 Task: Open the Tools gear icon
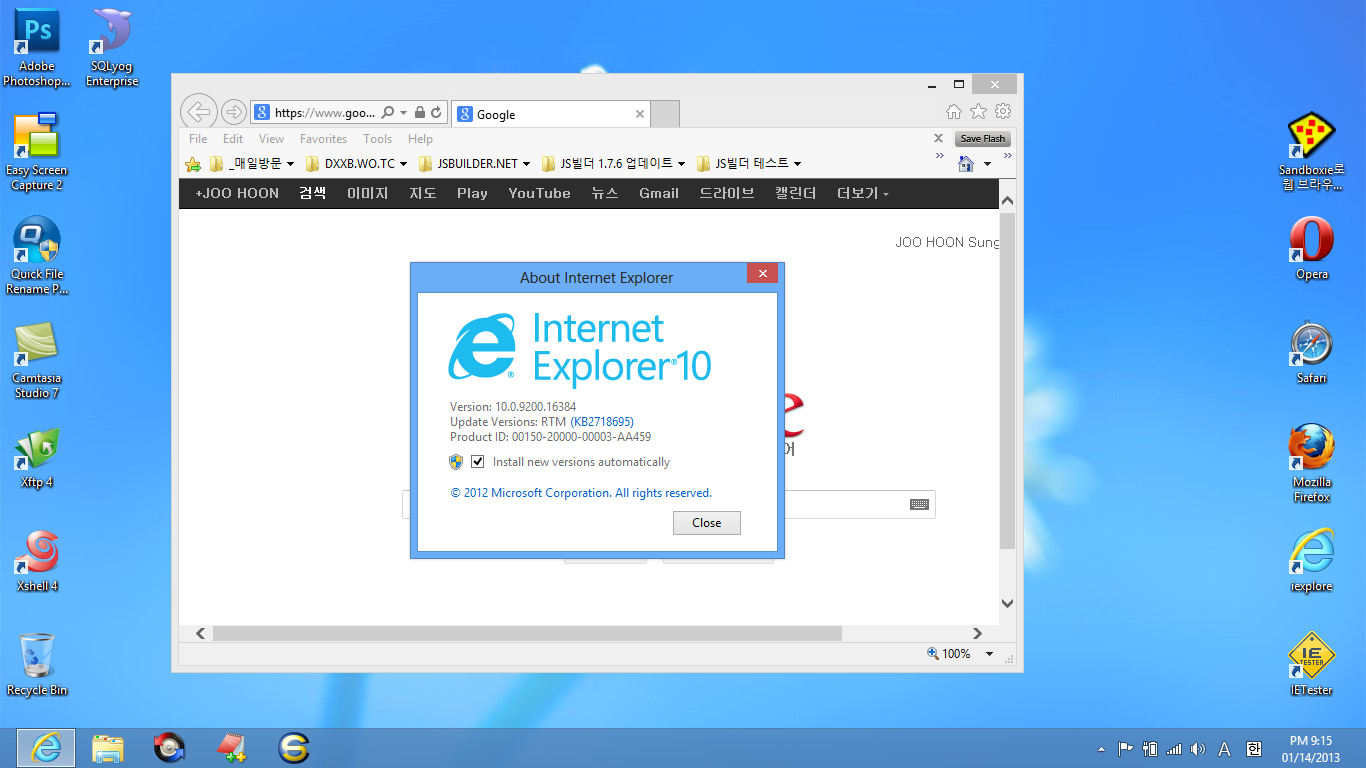(x=1003, y=112)
